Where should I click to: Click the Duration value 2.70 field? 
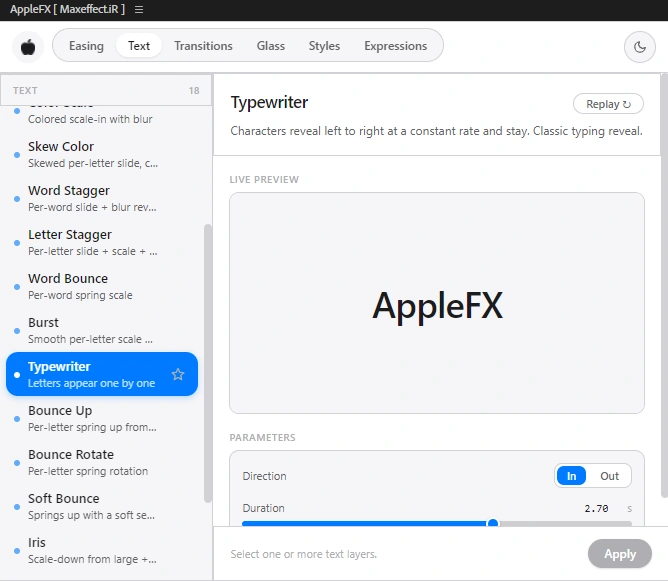pyautogui.click(x=596, y=508)
